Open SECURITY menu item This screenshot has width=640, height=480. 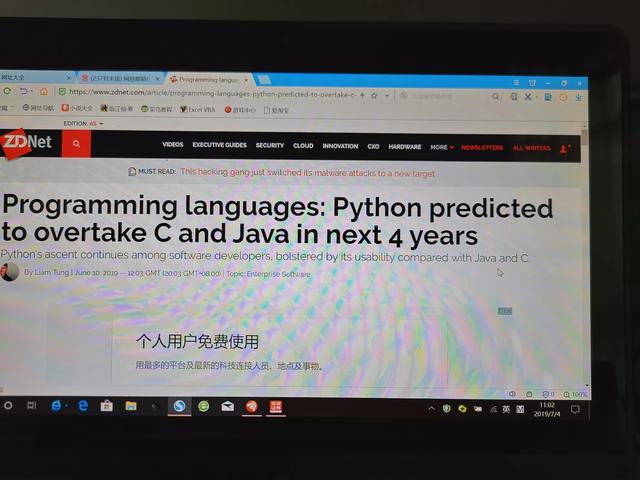[270, 145]
